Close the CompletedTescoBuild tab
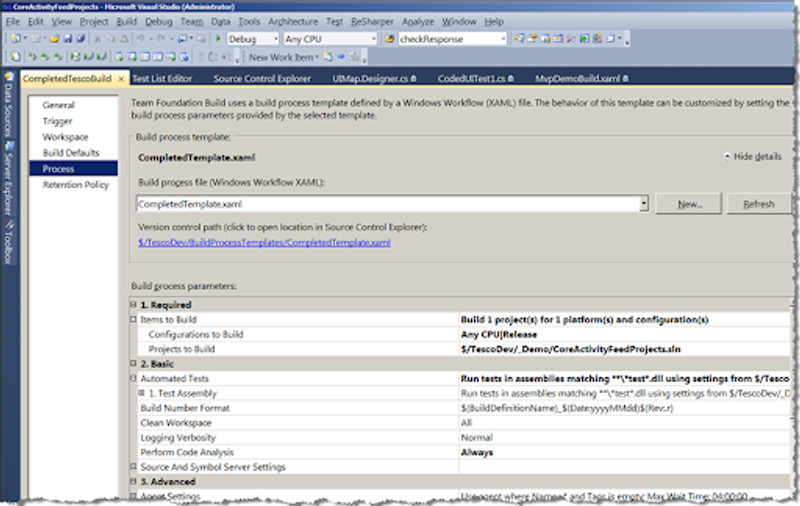The width and height of the screenshot is (800, 506). tap(121, 79)
